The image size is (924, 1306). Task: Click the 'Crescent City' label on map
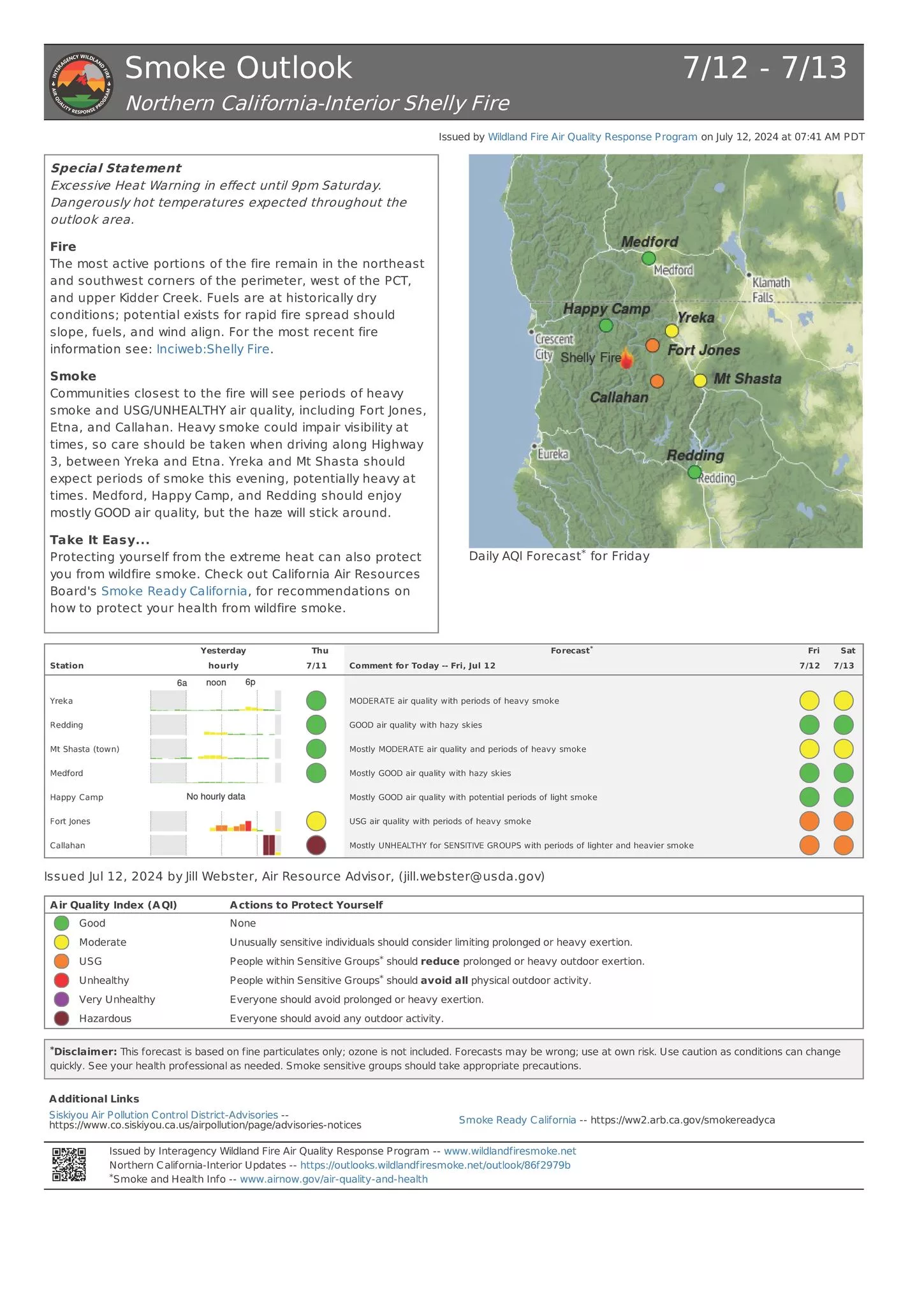click(x=554, y=347)
